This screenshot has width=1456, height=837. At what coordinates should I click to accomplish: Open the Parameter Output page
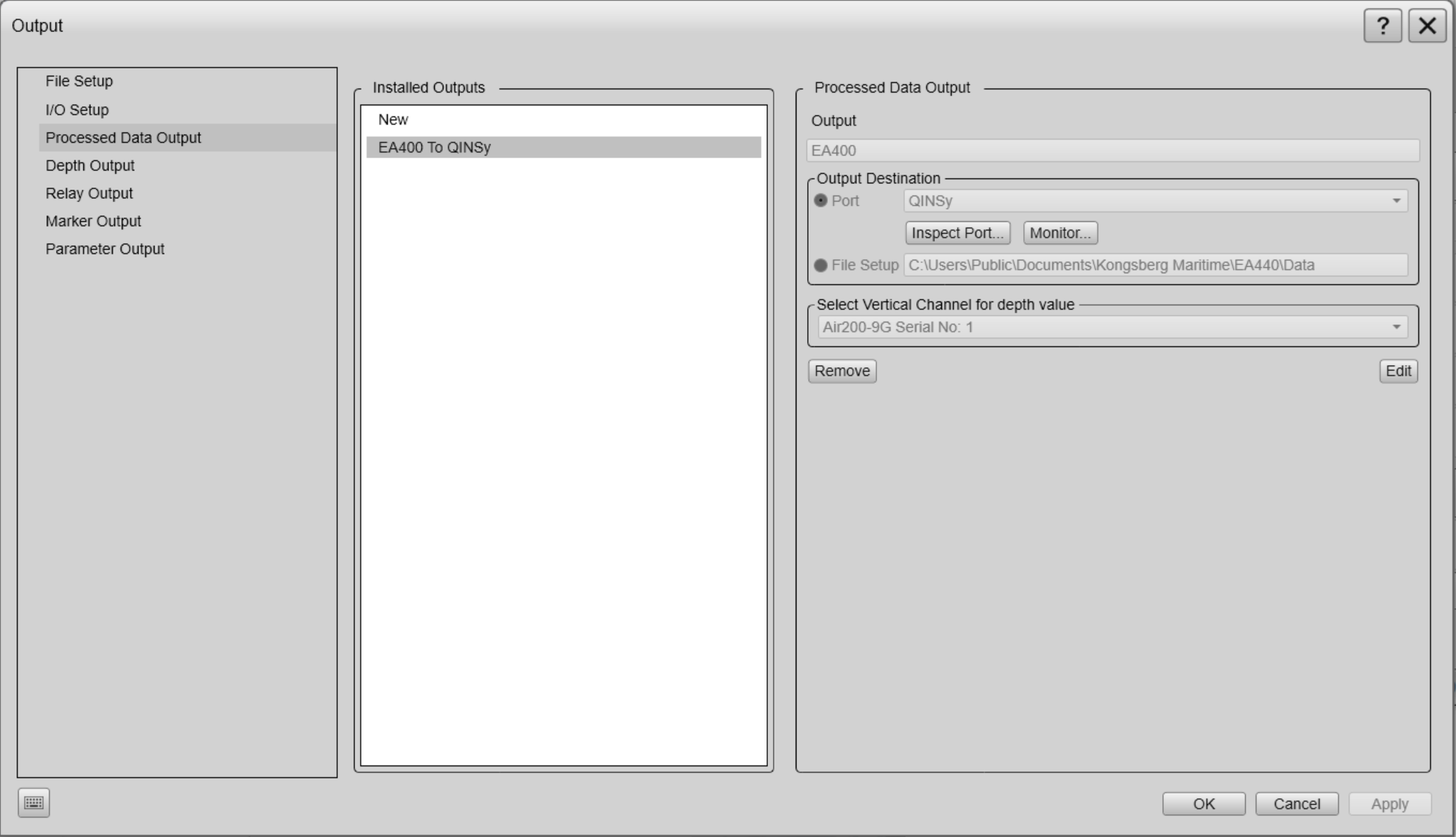[x=105, y=249]
